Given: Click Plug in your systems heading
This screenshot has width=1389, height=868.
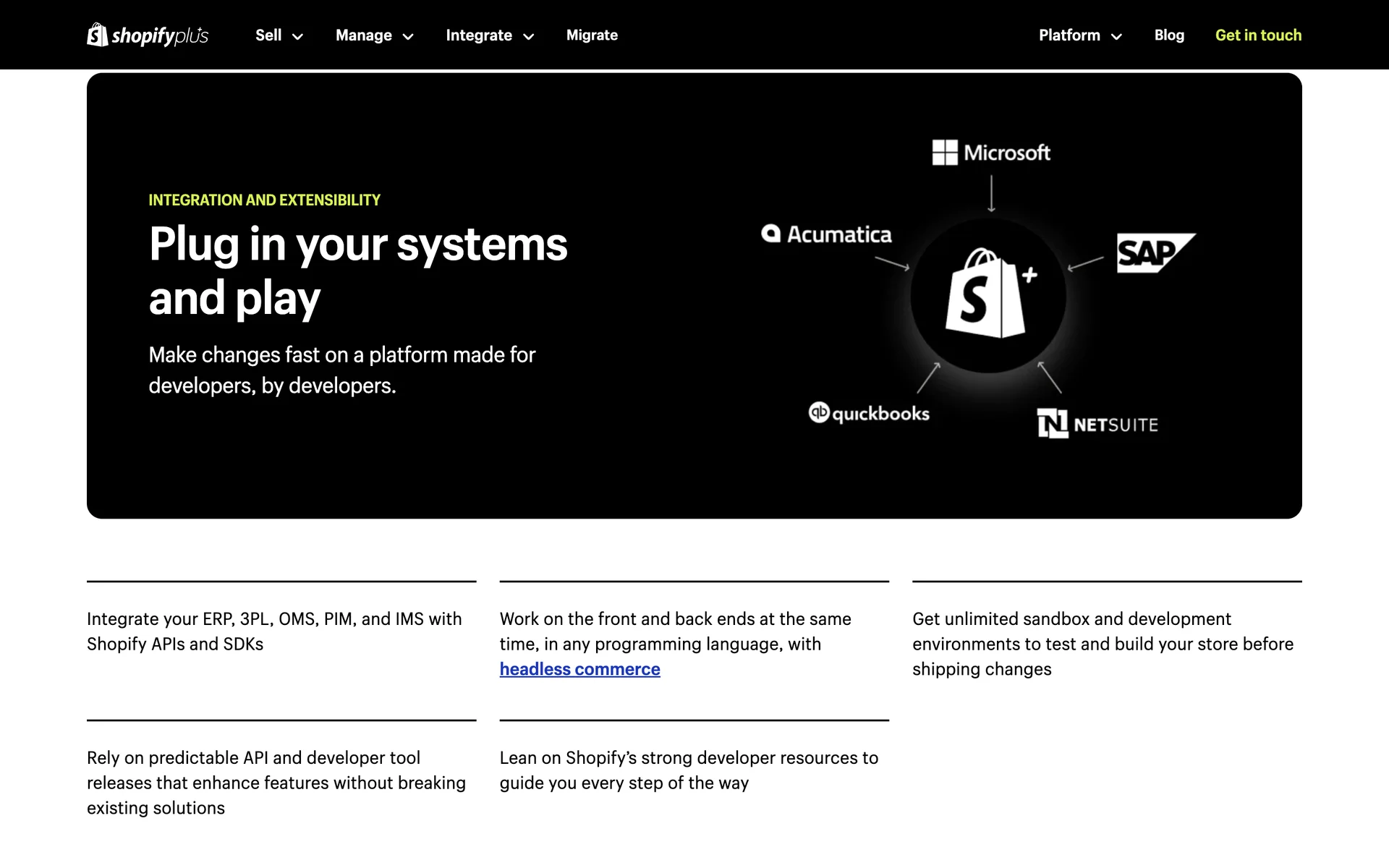Looking at the screenshot, I should 358,271.
